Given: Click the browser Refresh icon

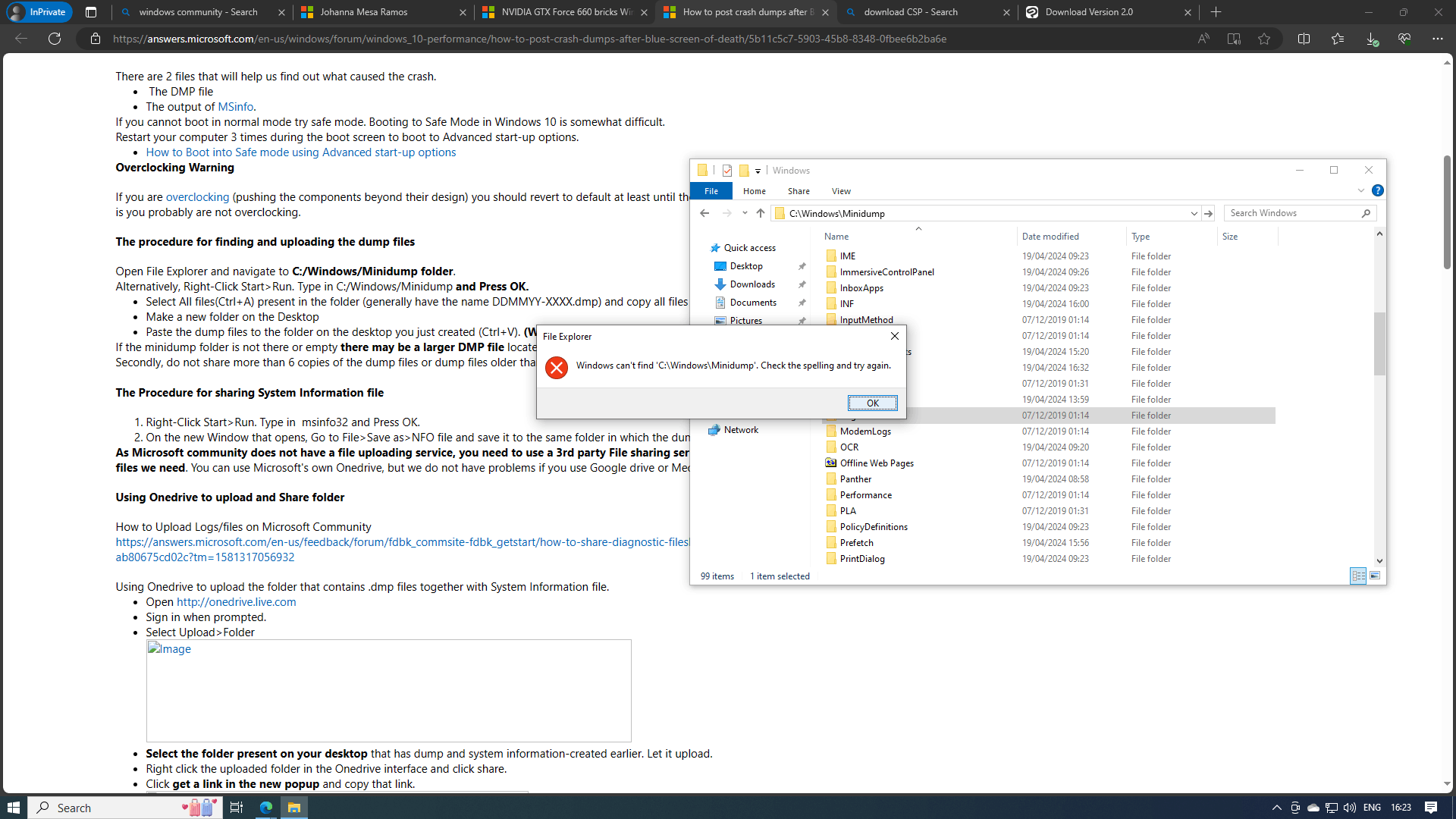Looking at the screenshot, I should pos(55,39).
